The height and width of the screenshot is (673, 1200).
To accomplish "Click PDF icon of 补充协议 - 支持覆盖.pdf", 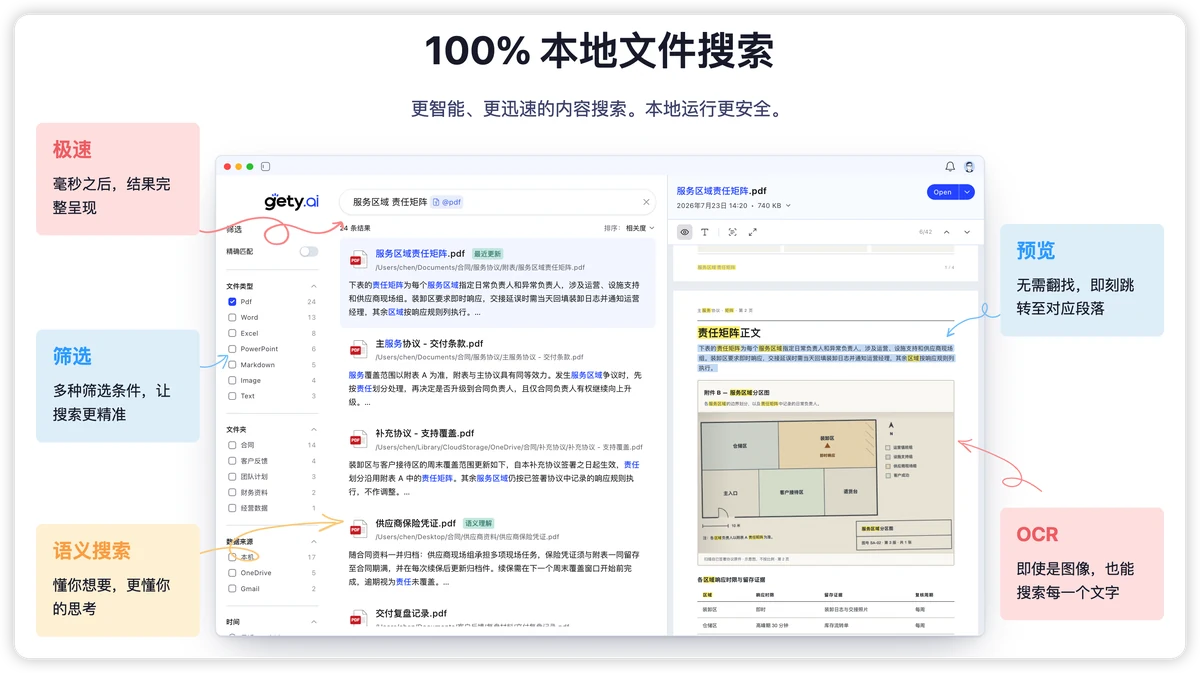I will (x=357, y=439).
